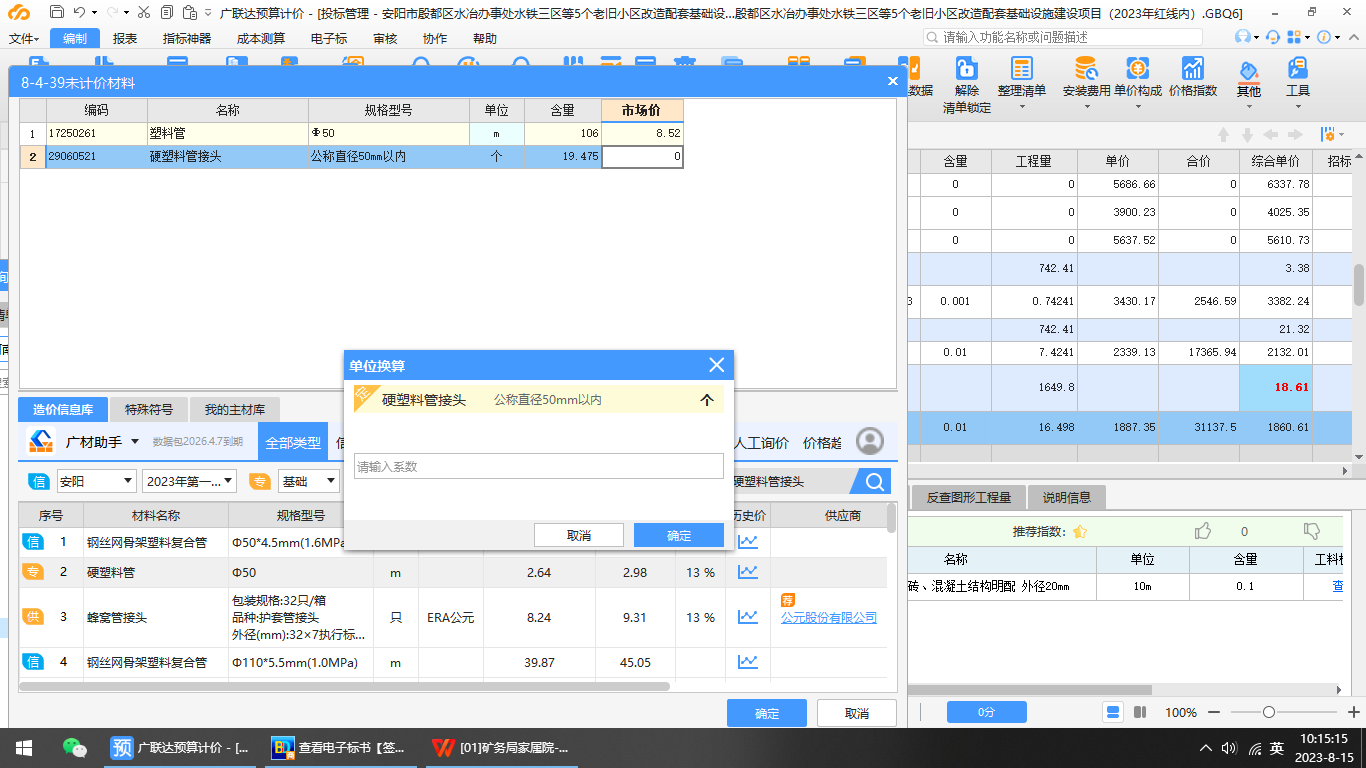Click the undo arrow icon
This screenshot has width=1366, height=768.
click(x=79, y=13)
